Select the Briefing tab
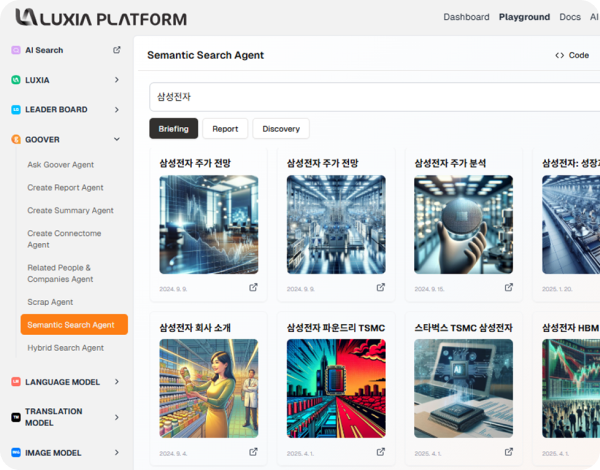Viewport: 600px width, 470px height. coord(174,129)
